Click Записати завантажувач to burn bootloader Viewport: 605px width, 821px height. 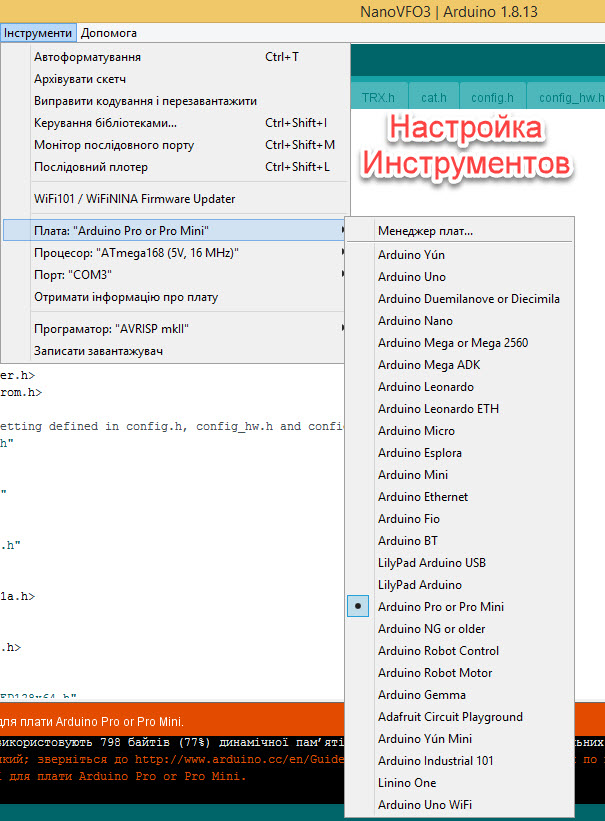click(x=98, y=351)
